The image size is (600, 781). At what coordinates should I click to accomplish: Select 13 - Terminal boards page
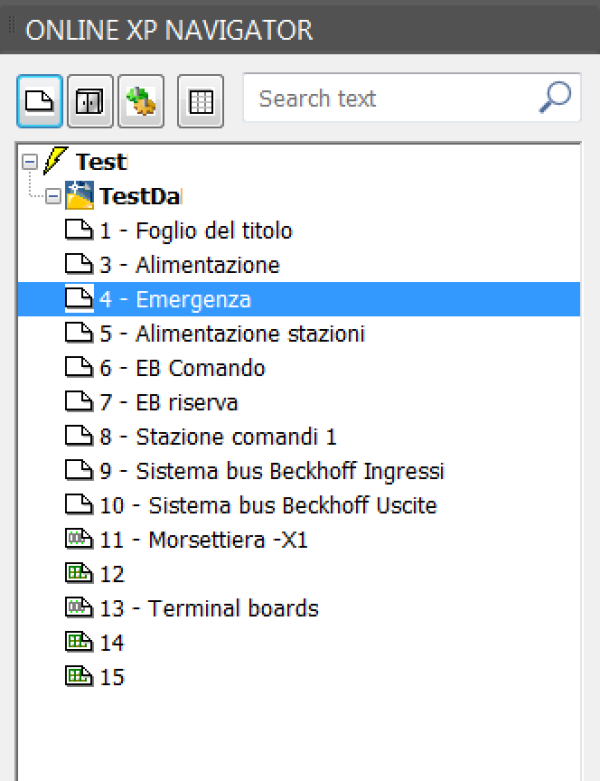click(x=209, y=609)
